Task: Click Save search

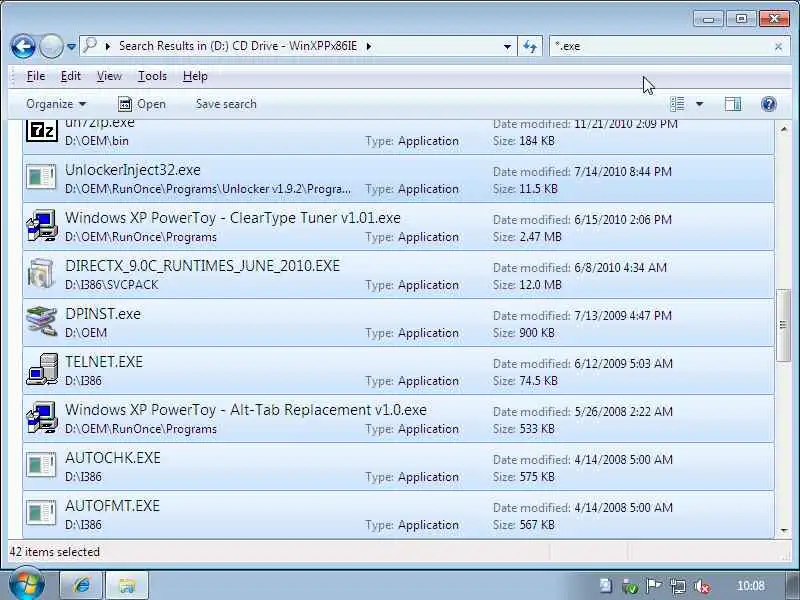Action: (226, 104)
